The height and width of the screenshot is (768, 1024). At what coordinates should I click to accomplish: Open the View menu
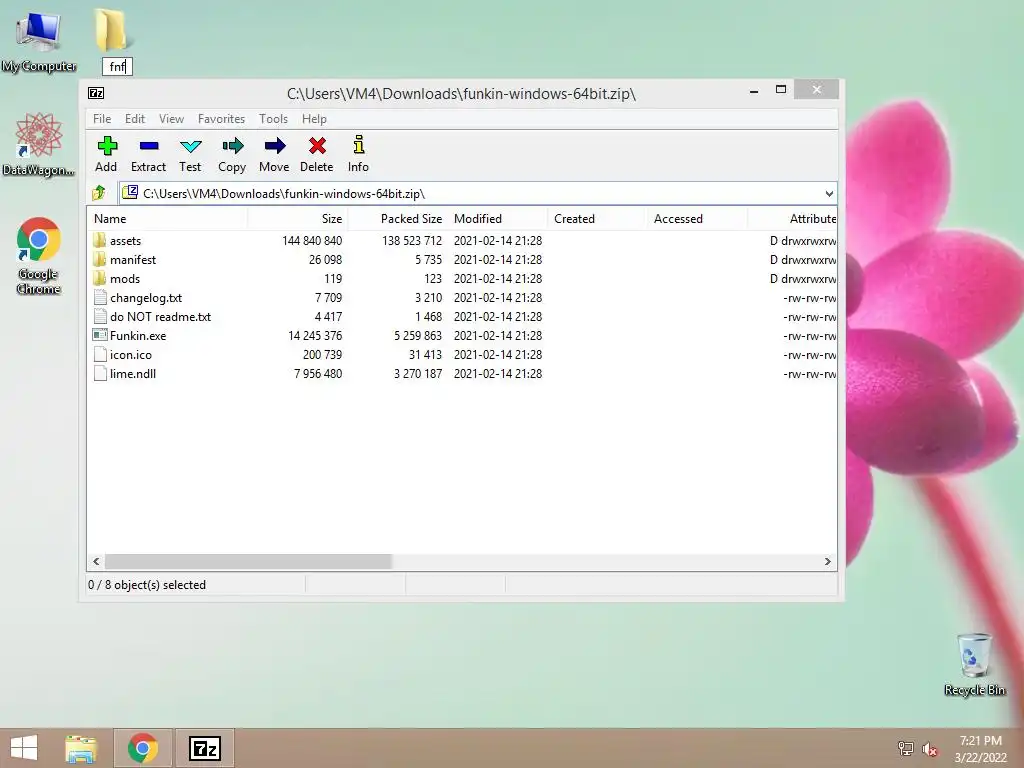click(172, 119)
